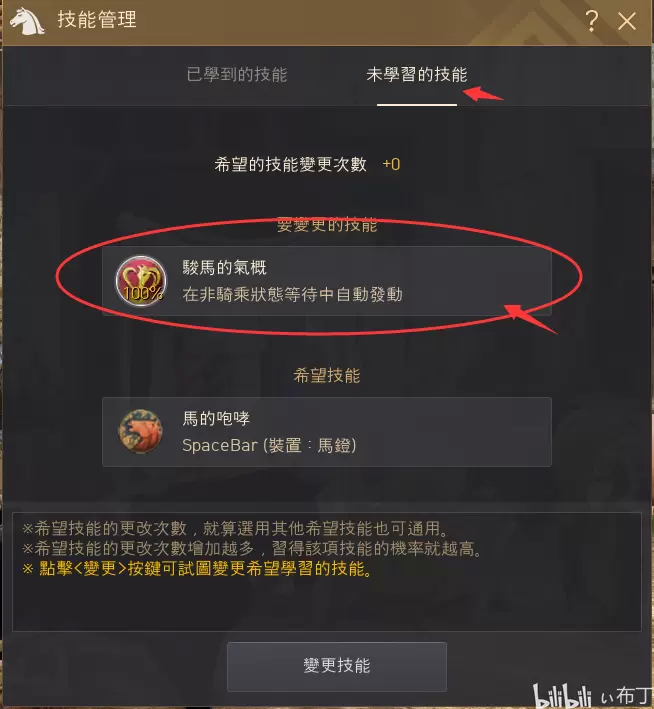Switch to the 已學到的技能 tab
This screenshot has height=709, width=654.
[237, 75]
